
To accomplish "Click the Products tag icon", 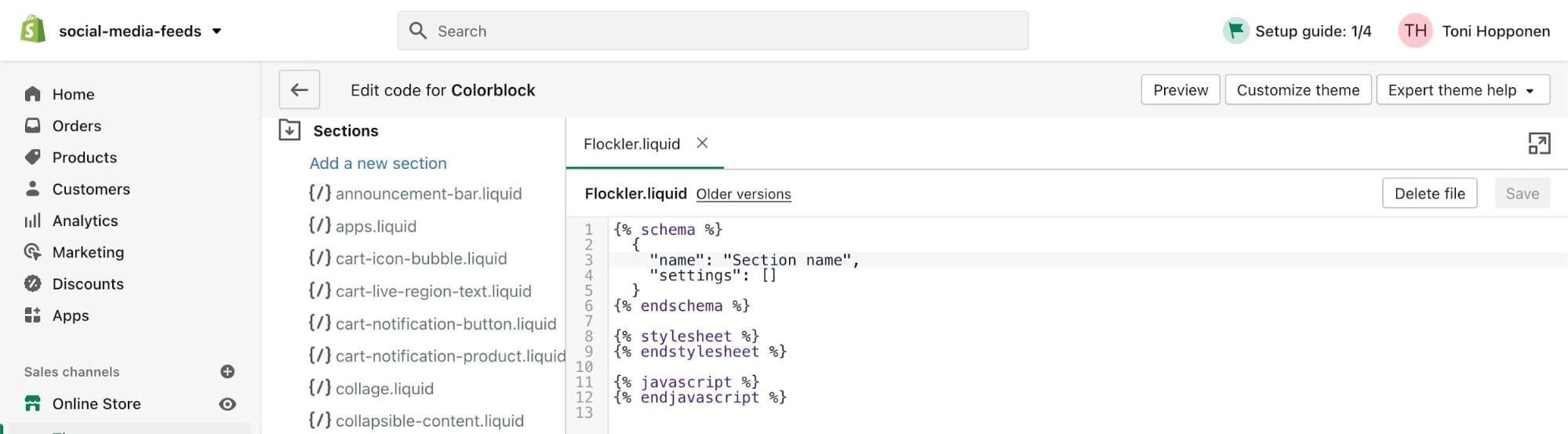I will click(33, 157).
